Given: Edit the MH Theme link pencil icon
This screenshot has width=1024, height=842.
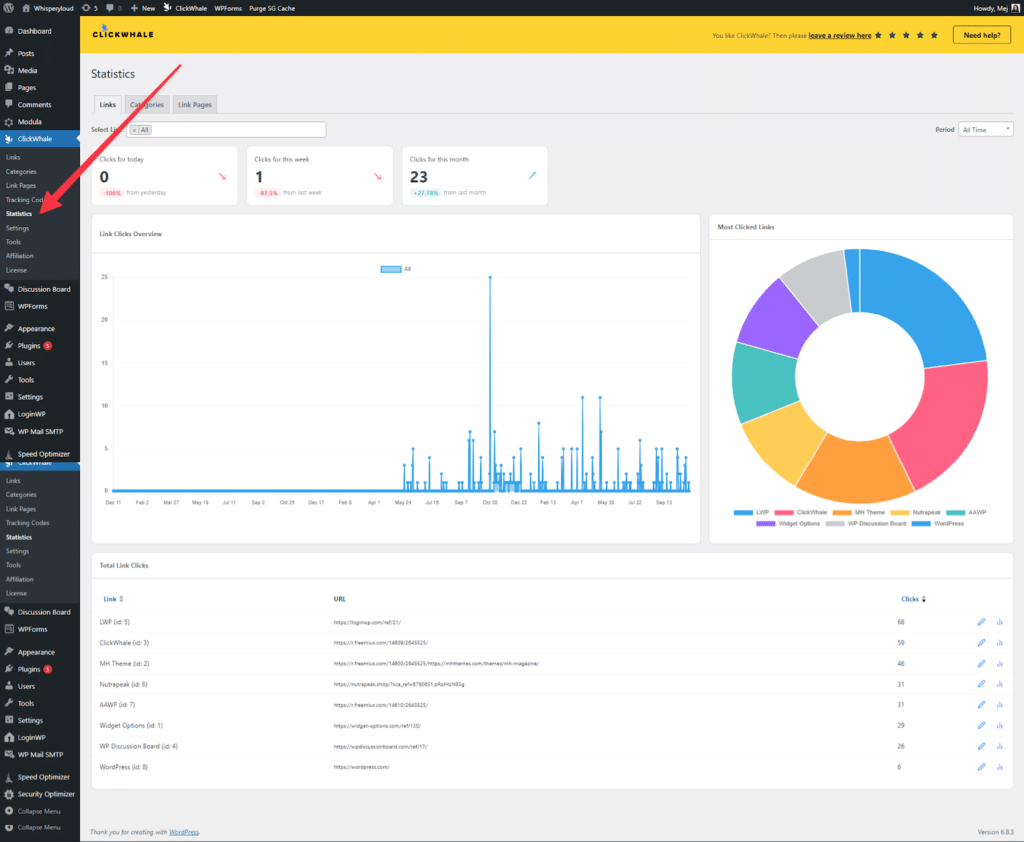Looking at the screenshot, I should 981,664.
